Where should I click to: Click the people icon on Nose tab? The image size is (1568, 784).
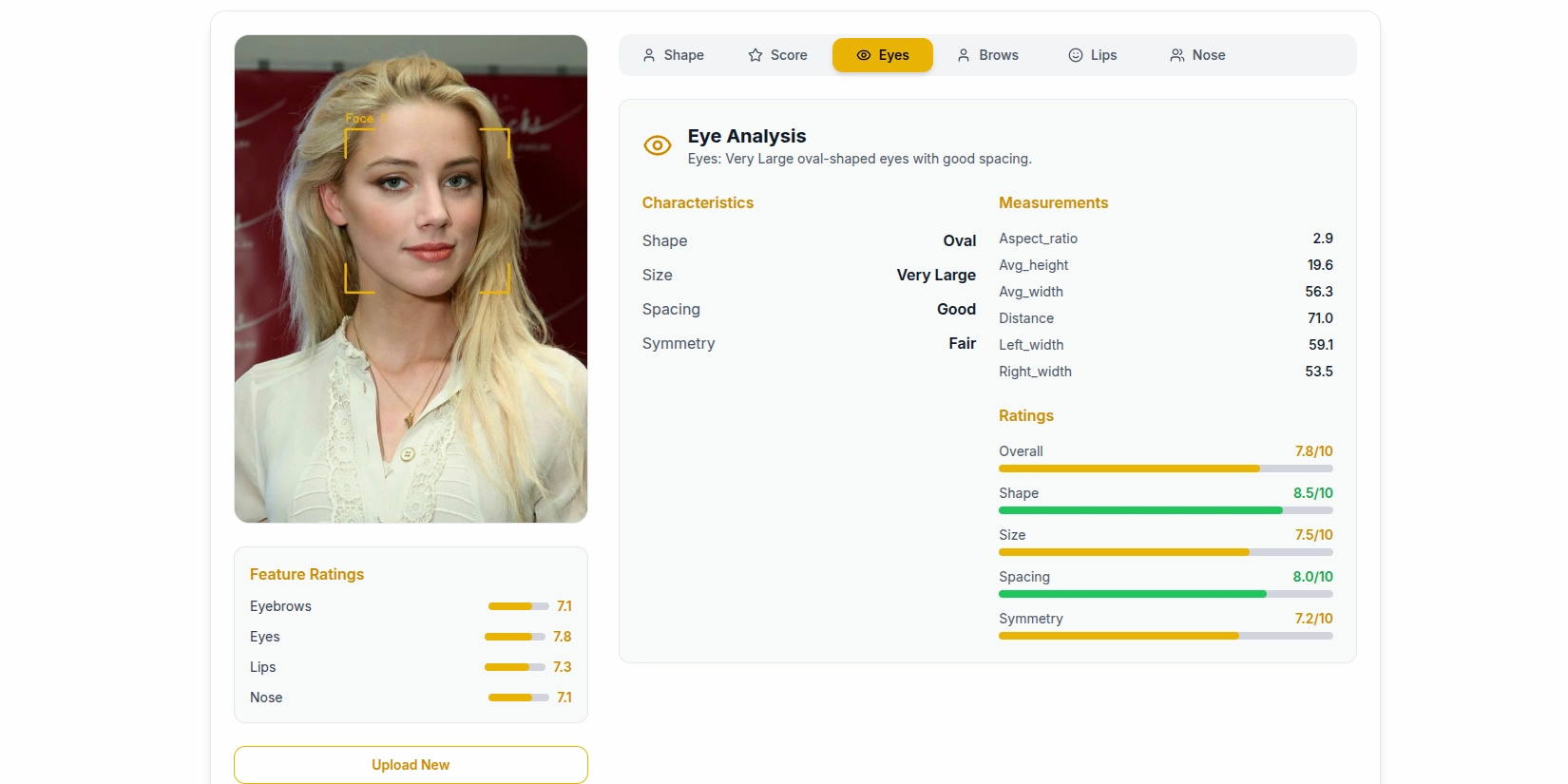point(1177,55)
